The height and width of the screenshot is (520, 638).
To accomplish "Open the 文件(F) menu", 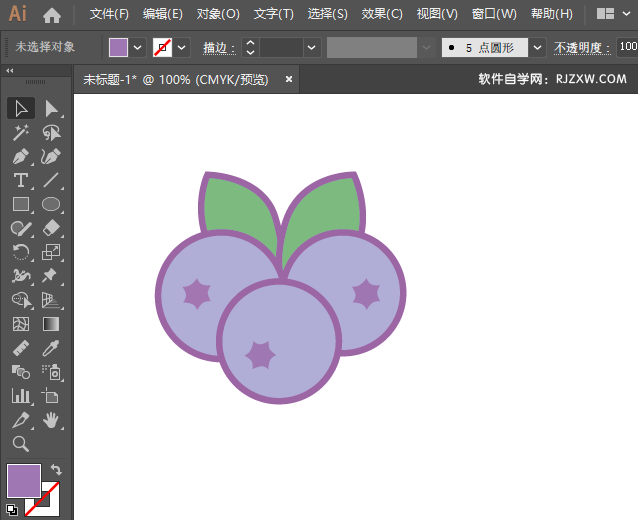I will [109, 14].
